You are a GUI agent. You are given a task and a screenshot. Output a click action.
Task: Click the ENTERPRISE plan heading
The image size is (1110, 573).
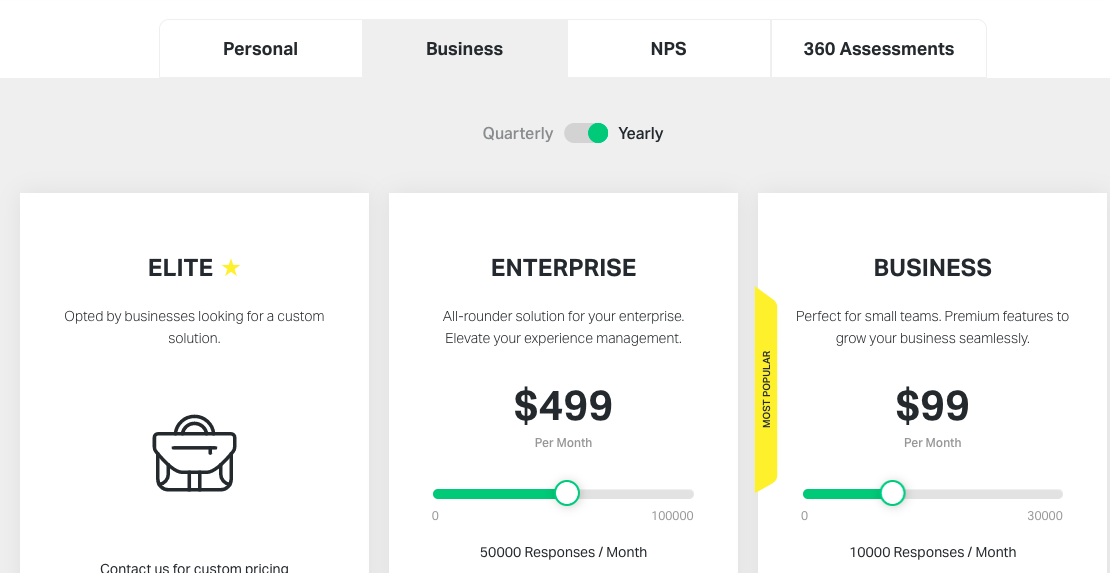click(x=563, y=268)
